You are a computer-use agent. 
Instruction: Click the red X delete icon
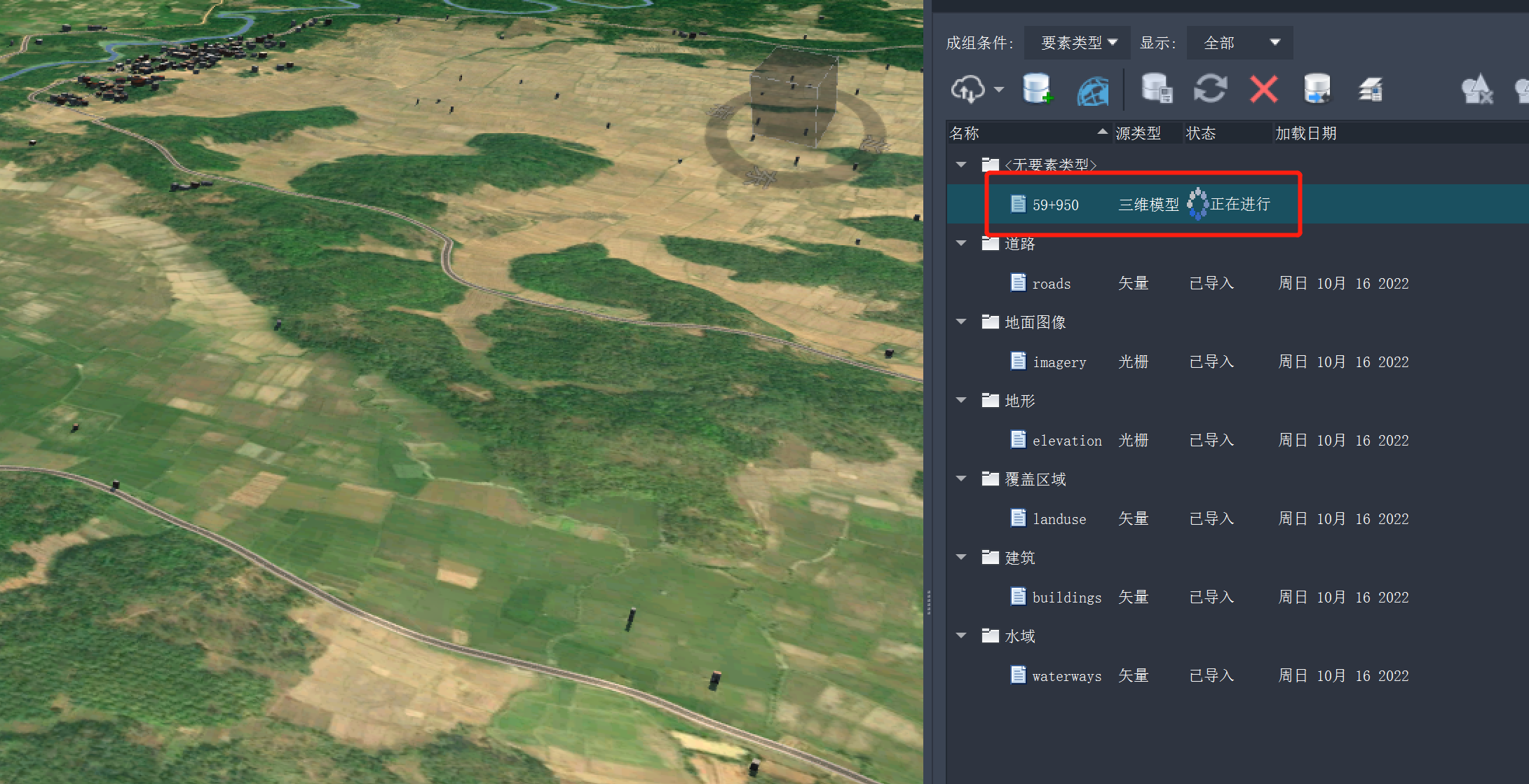[1263, 89]
